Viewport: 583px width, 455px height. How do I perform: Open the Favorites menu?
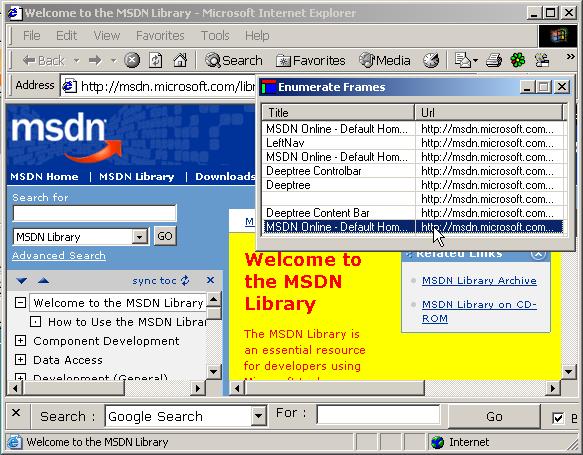[160, 36]
